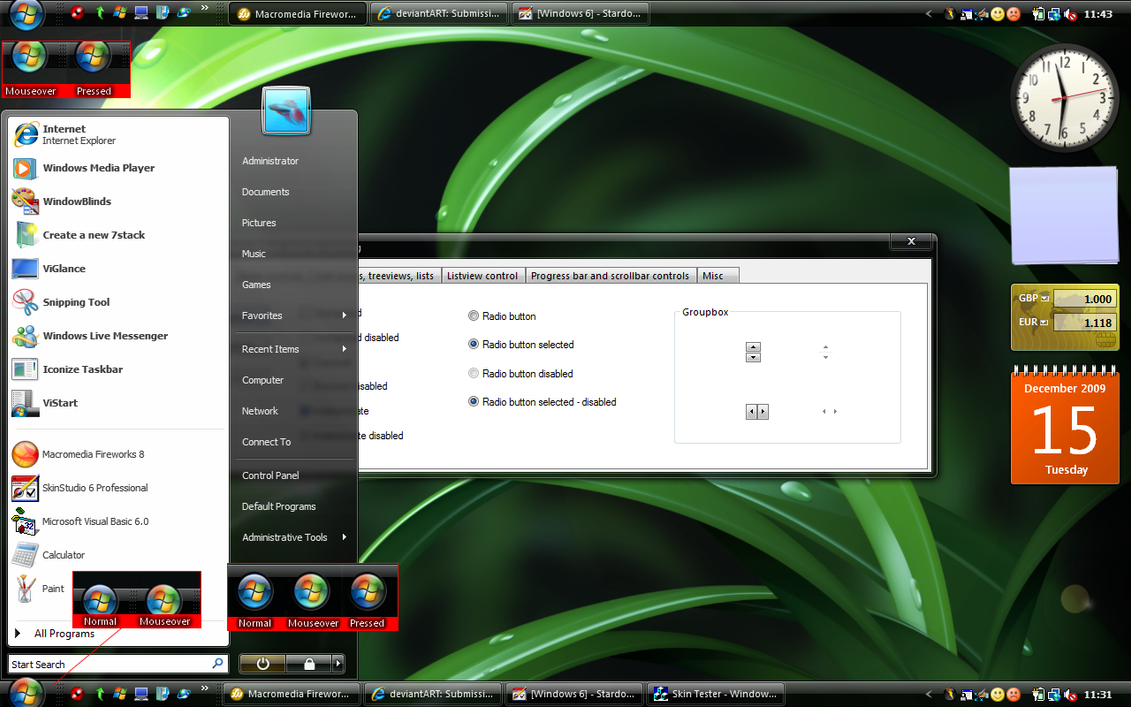Image resolution: width=1131 pixels, height=707 pixels.
Task: Switch to Macromedia Fireworks on bottom taskbar
Action: click(x=291, y=694)
